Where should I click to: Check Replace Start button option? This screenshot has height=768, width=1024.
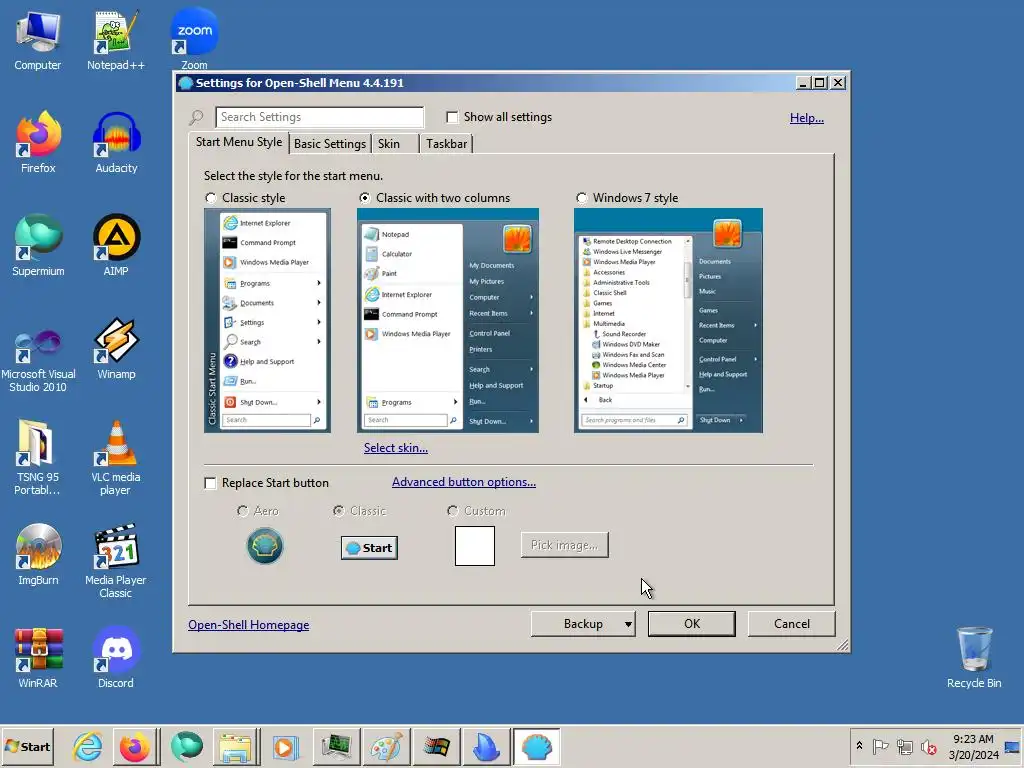210,483
